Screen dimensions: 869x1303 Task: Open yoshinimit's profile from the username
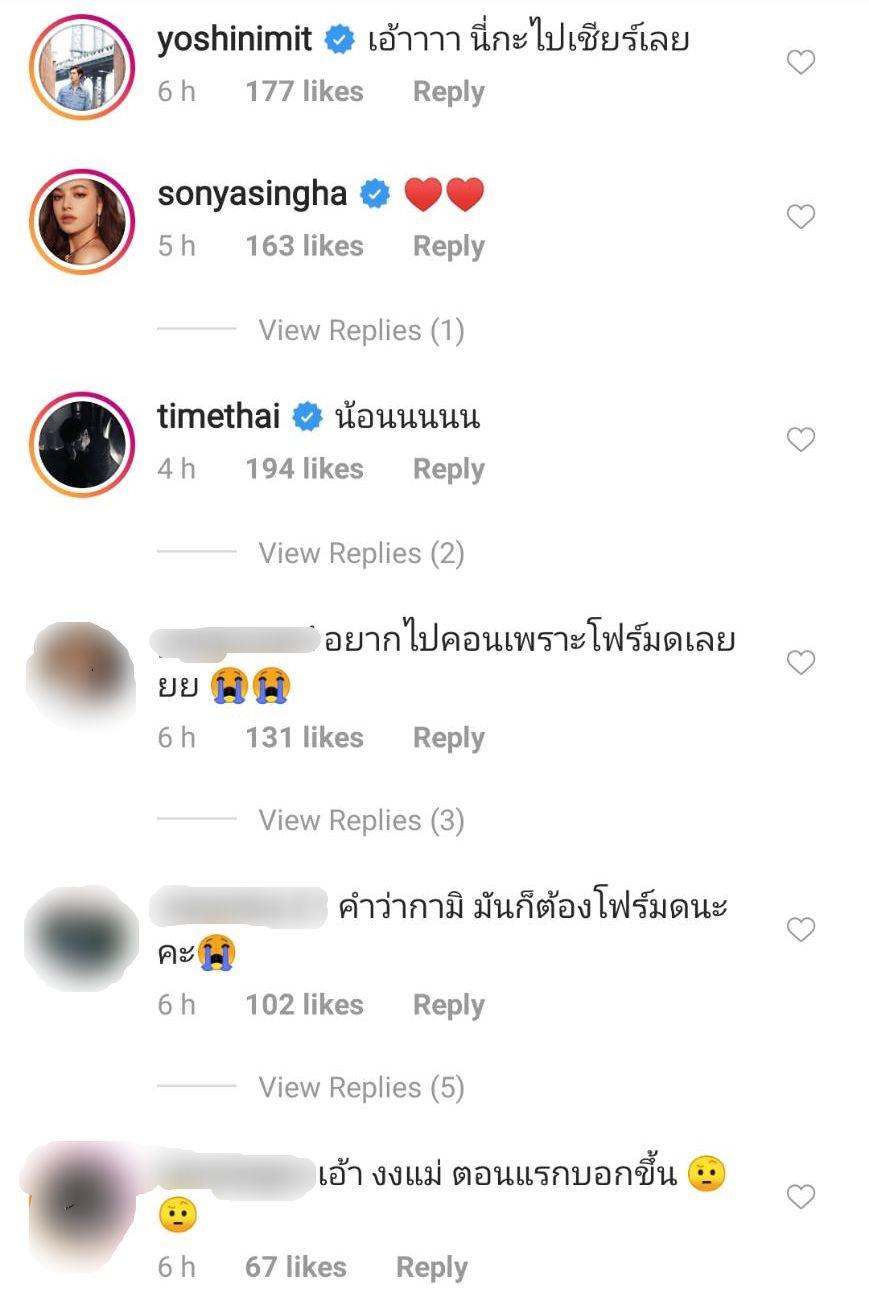[235, 40]
